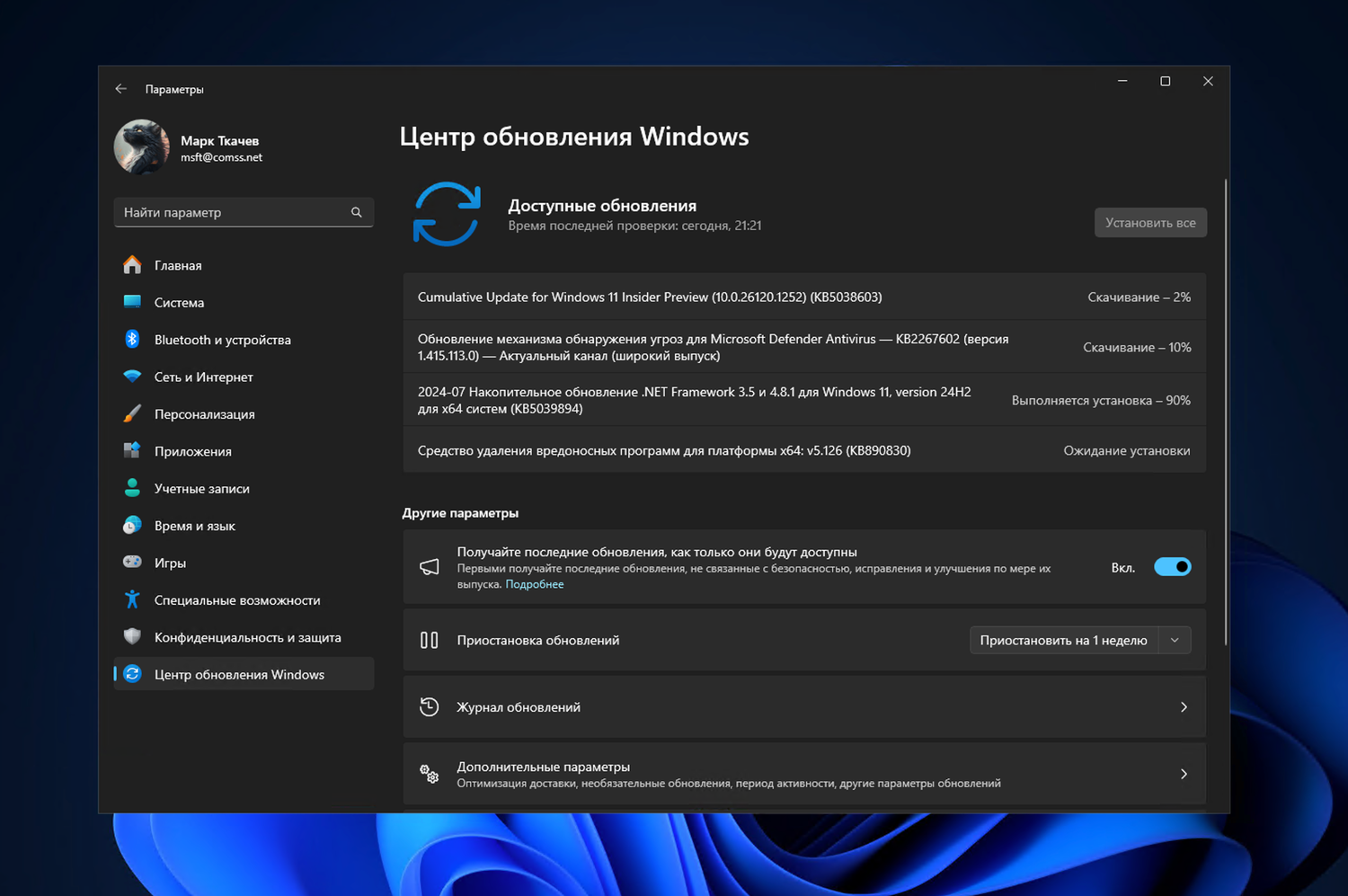This screenshot has width=1348, height=896.
Task: Open Дополнительные параметры
Action: pyautogui.click(x=804, y=774)
